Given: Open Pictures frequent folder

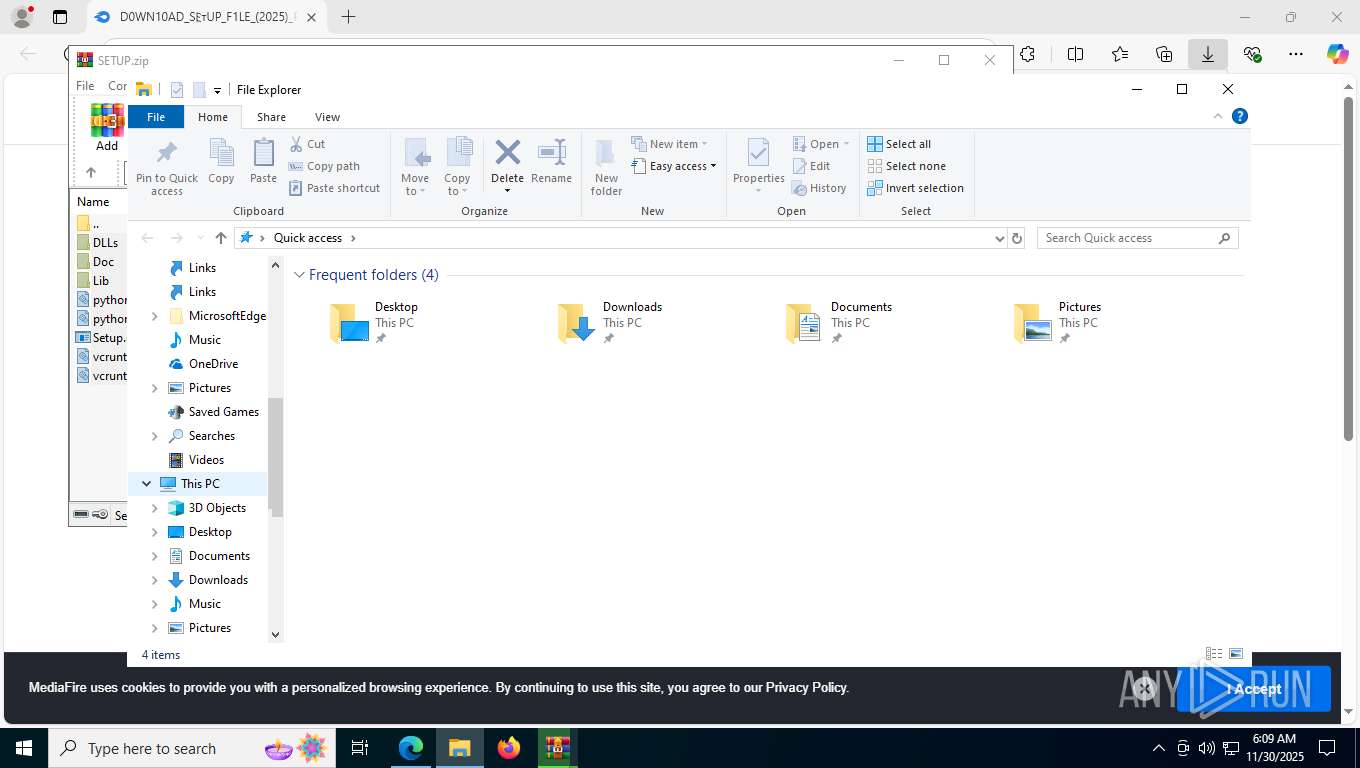Looking at the screenshot, I should pyautogui.click(x=1057, y=323).
